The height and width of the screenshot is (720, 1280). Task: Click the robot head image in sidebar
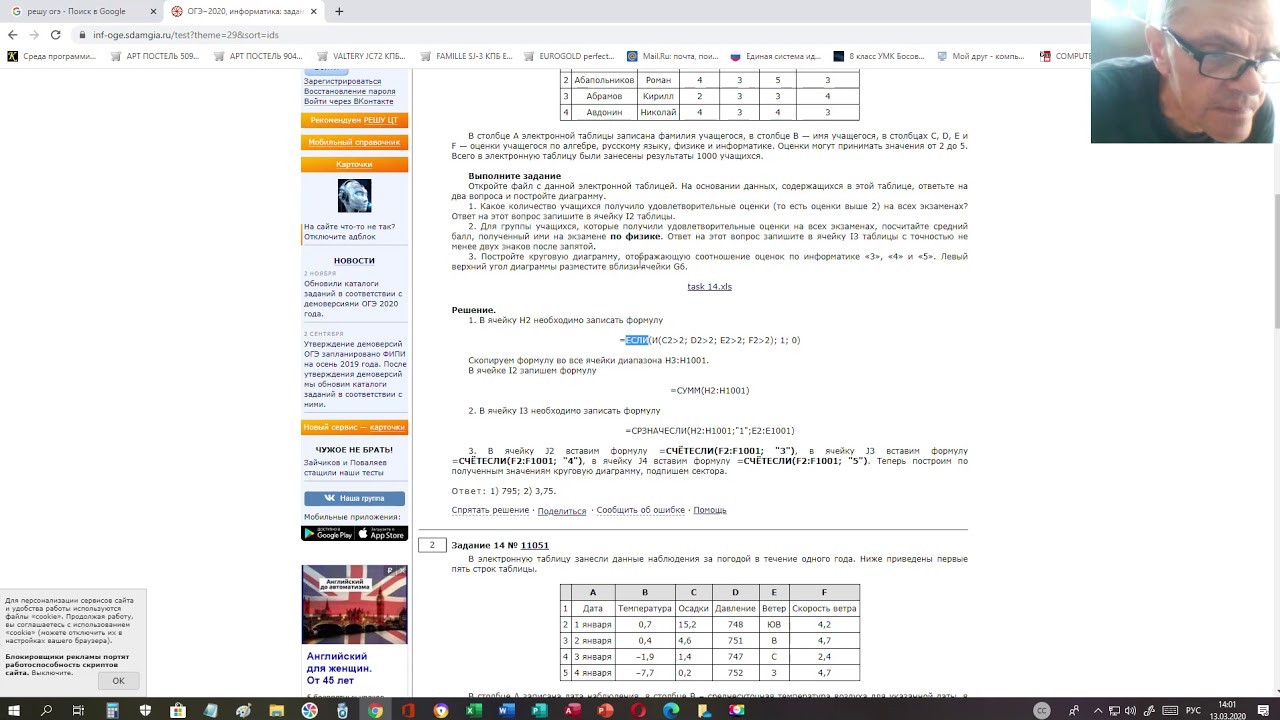pos(354,196)
